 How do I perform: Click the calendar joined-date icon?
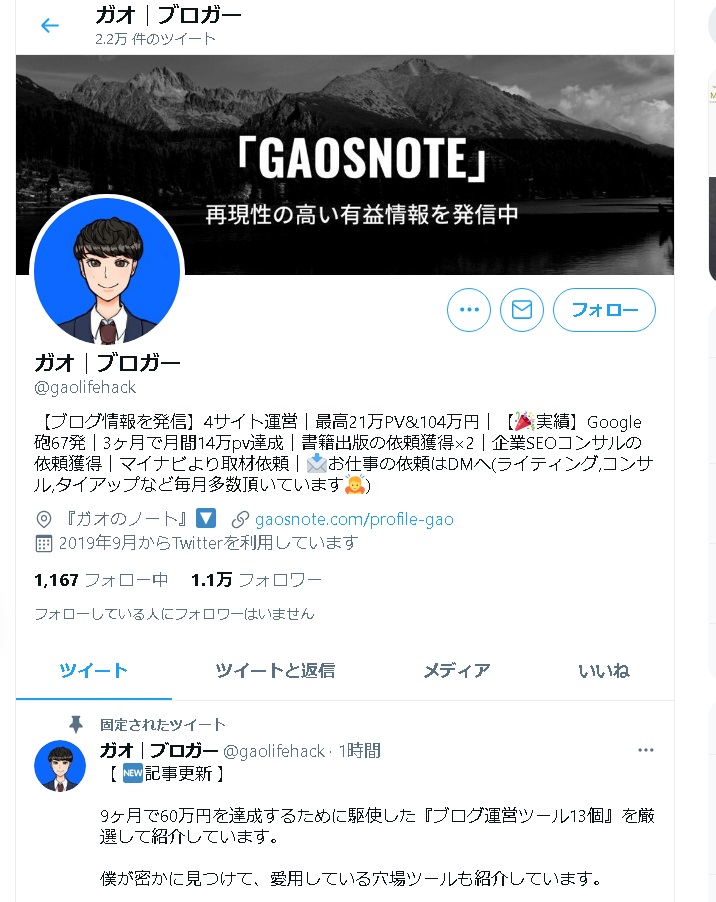tap(44, 544)
